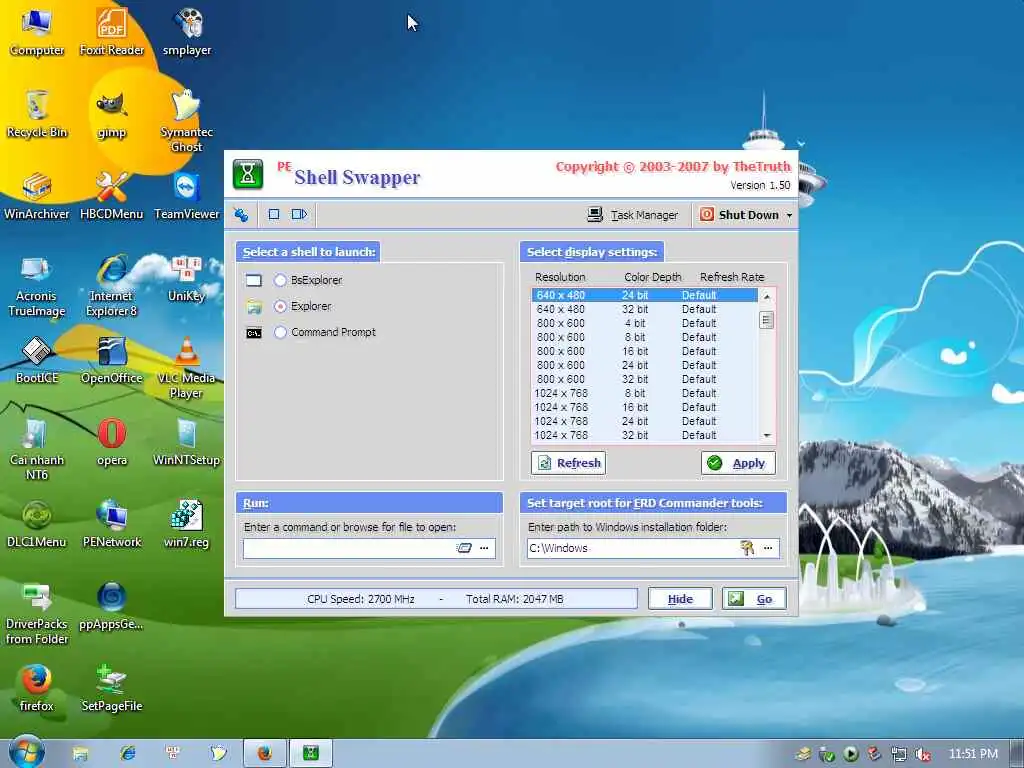This screenshot has width=1024, height=768.
Task: Open ppAppsGe... desktop icon
Action: [x=112, y=606]
